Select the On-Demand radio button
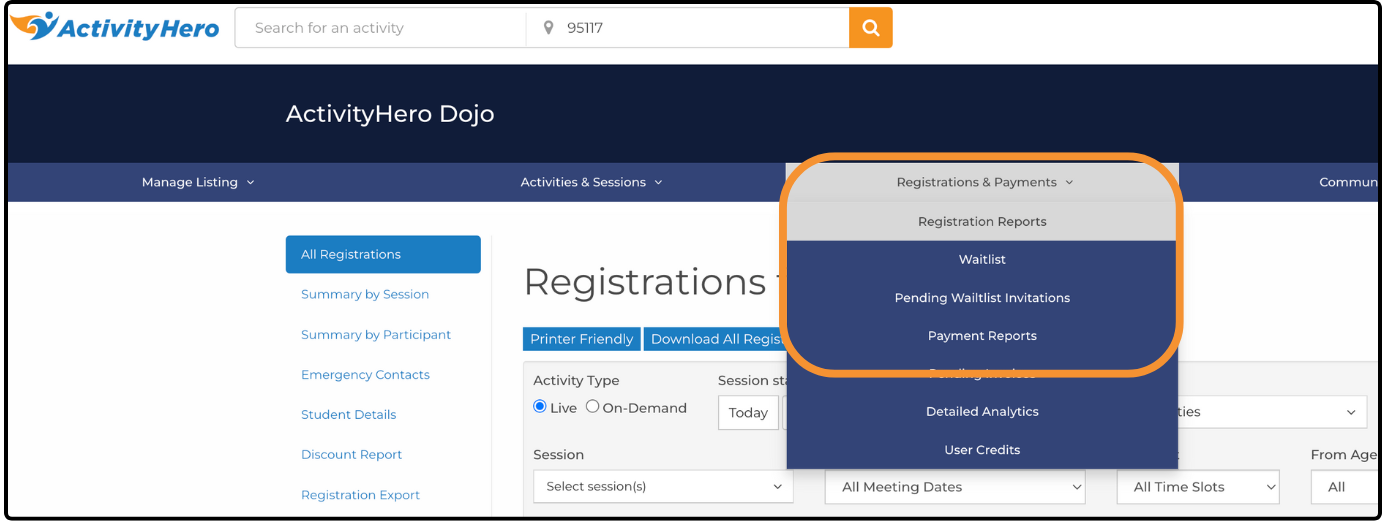Image resolution: width=1384 pixels, height=523 pixels. click(592, 407)
